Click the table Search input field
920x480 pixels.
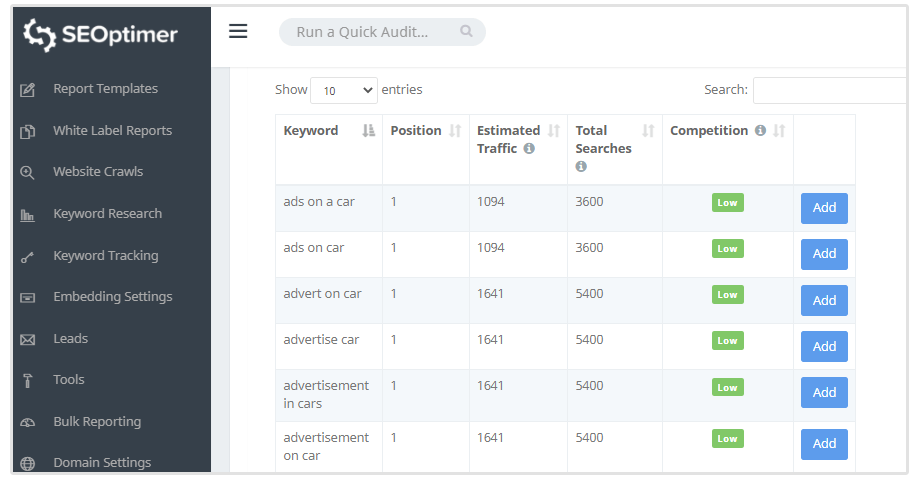[830, 90]
